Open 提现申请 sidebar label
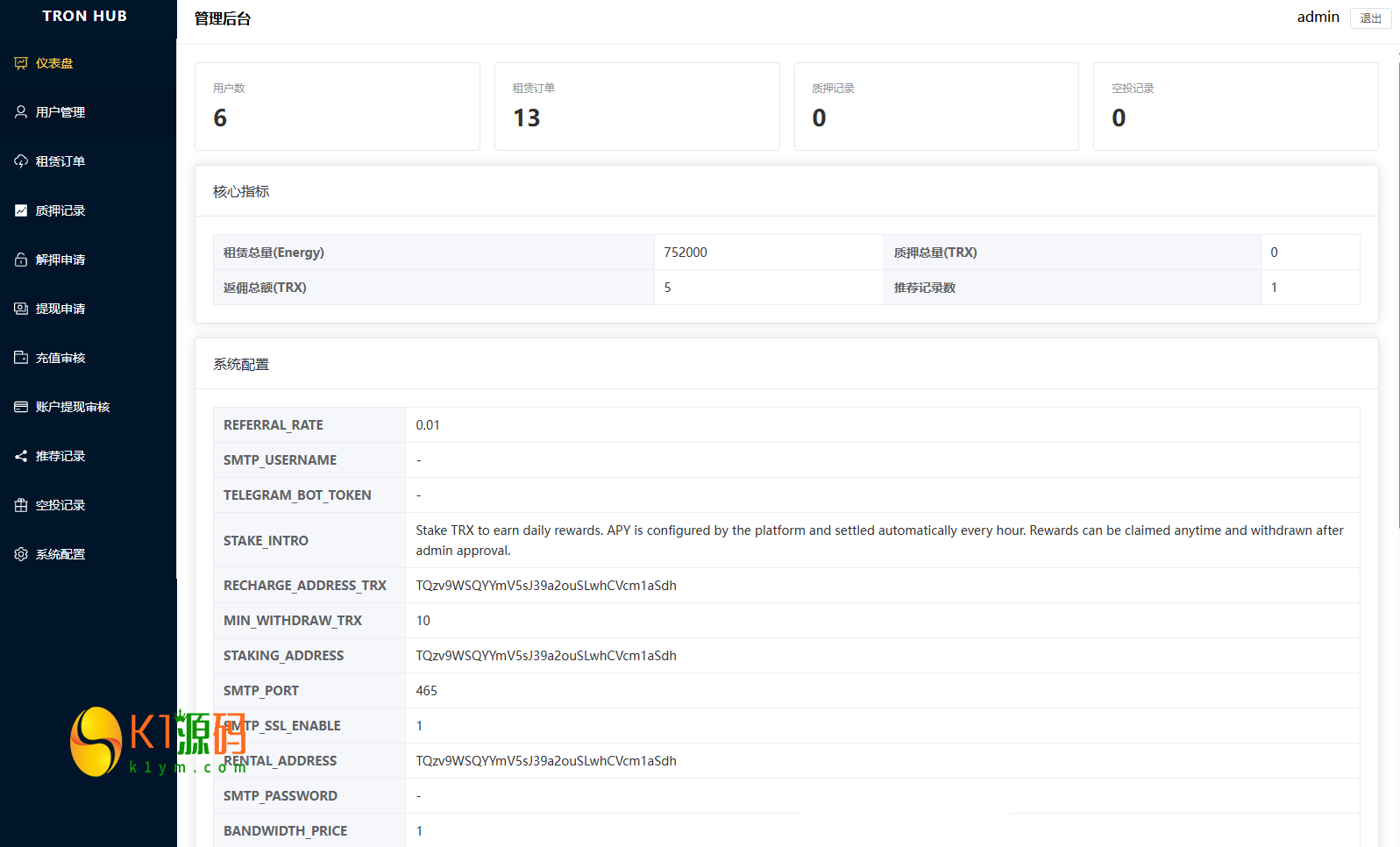The height and width of the screenshot is (847, 1400). point(60,309)
